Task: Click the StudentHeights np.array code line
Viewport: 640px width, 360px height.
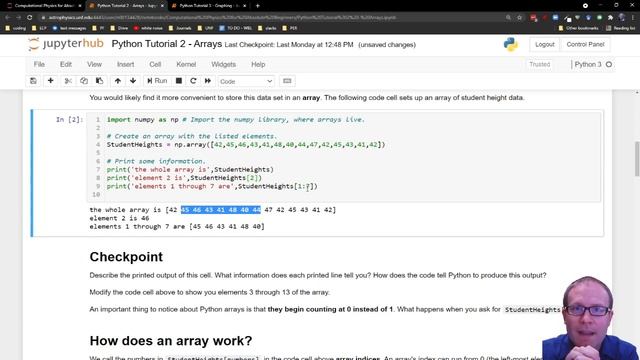Action: click(x=246, y=144)
